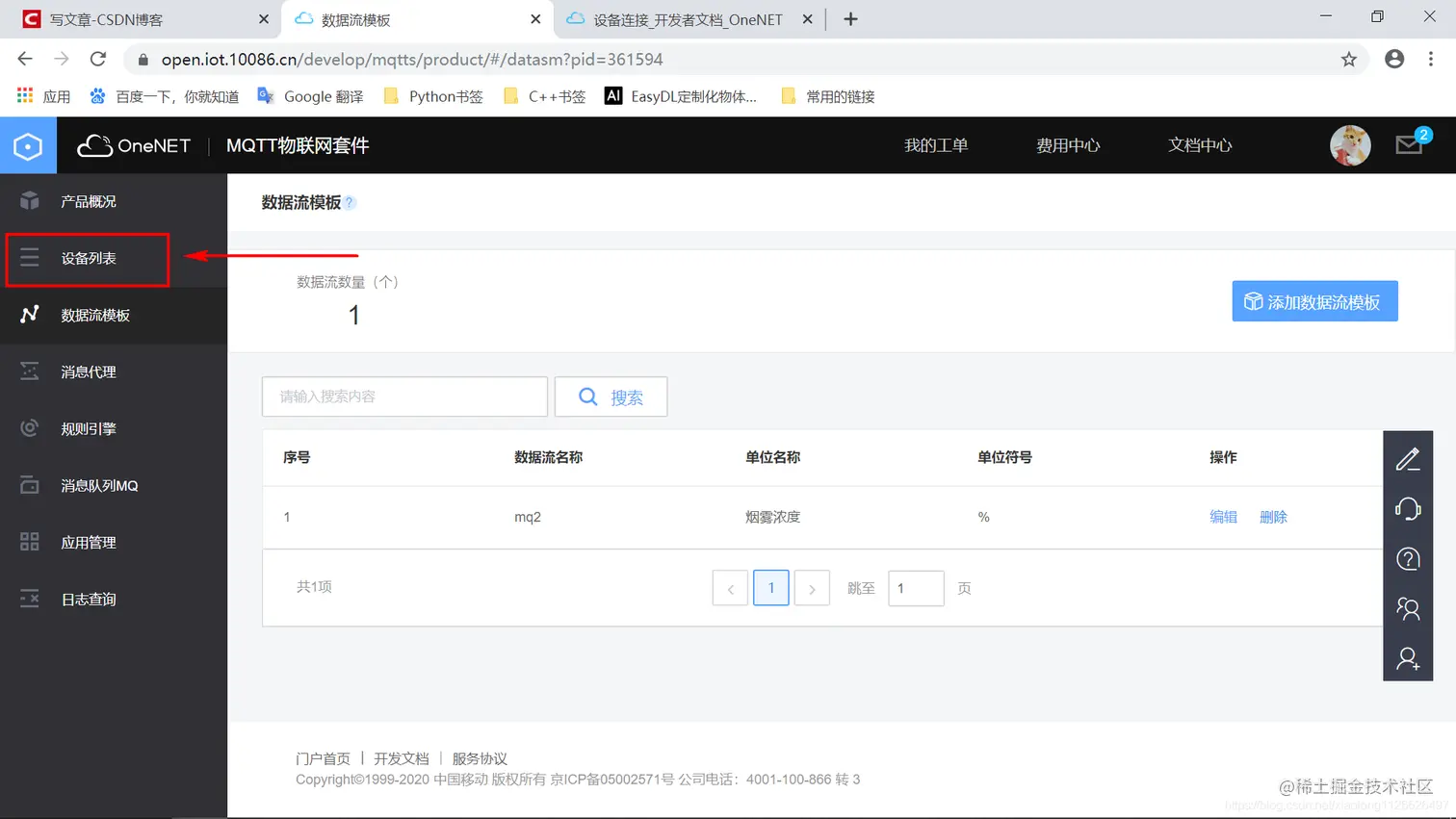Image resolution: width=1456 pixels, height=819 pixels.
Task: Open the mail notifications icon
Action: pyautogui.click(x=1410, y=144)
